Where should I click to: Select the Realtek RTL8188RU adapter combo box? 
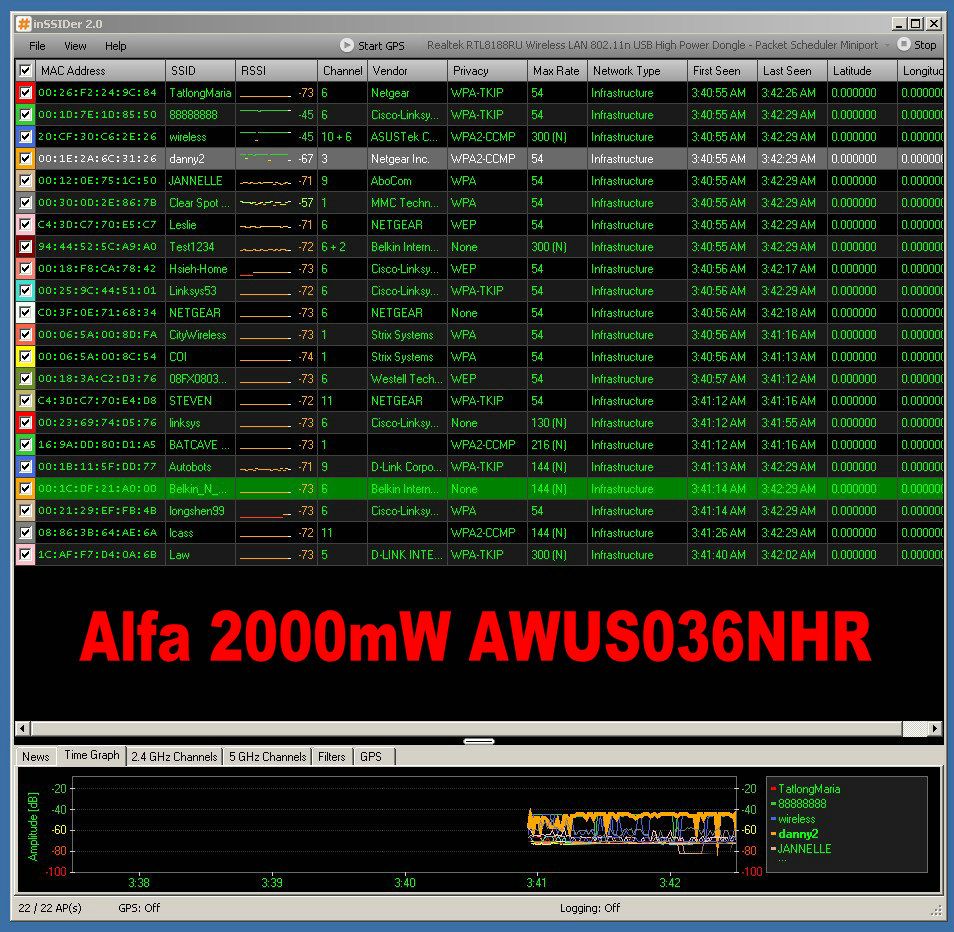pos(658,45)
